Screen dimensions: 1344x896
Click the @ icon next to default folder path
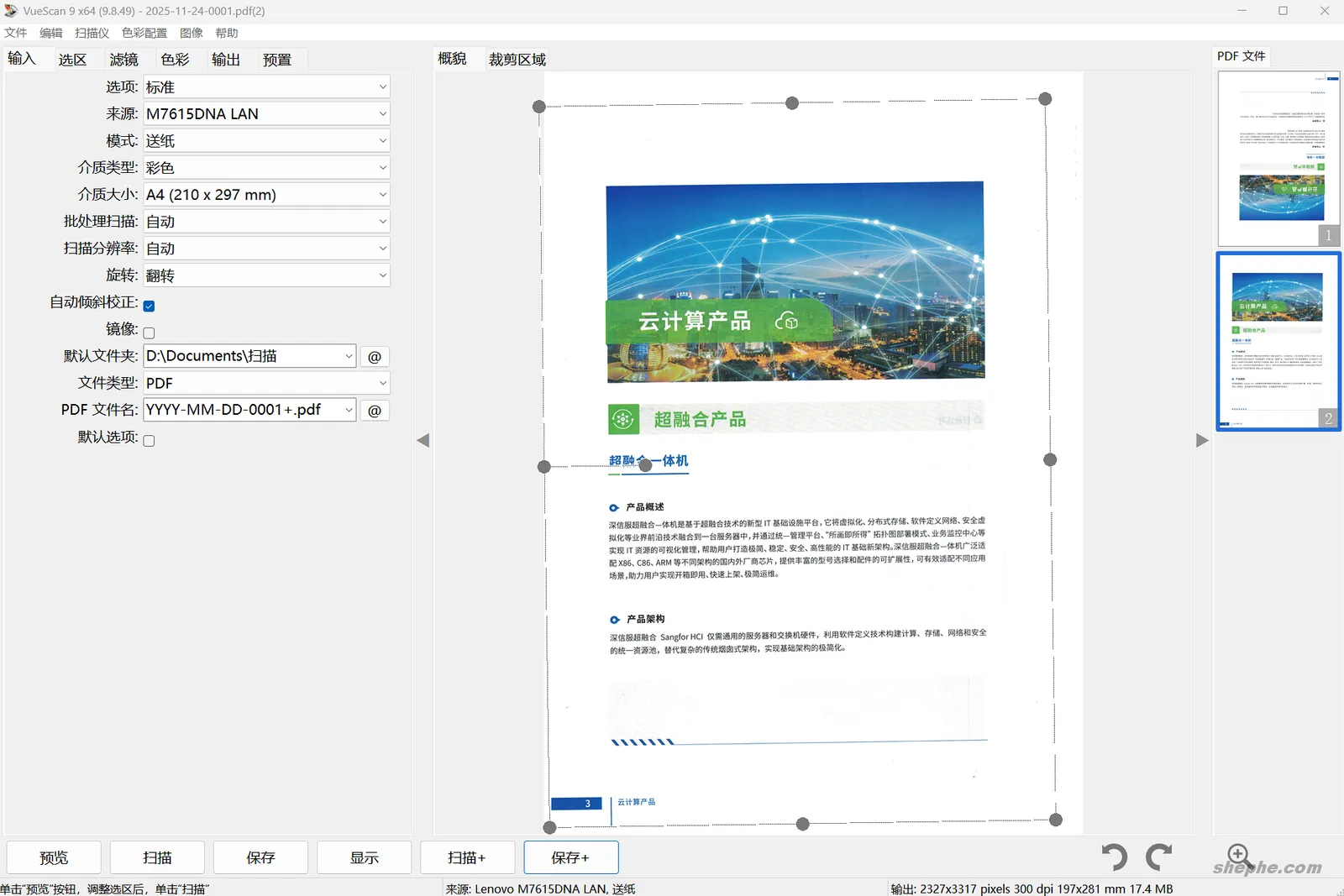375,356
